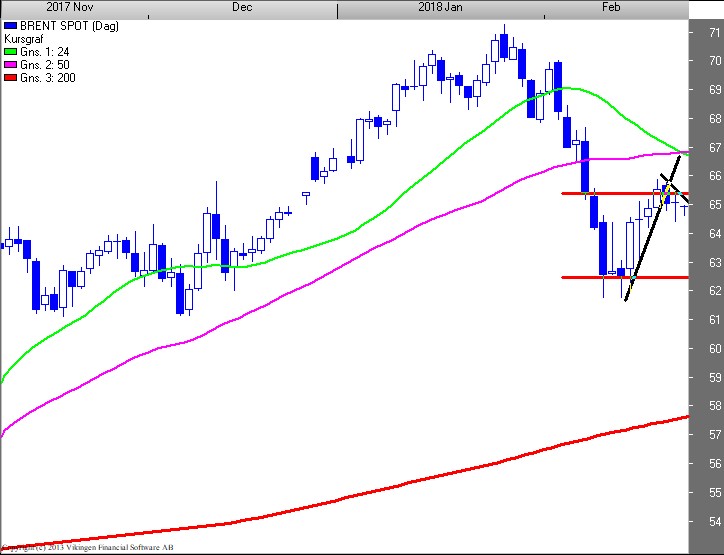Click the Kursgraf legend label
This screenshot has width=724, height=555.
24,36
